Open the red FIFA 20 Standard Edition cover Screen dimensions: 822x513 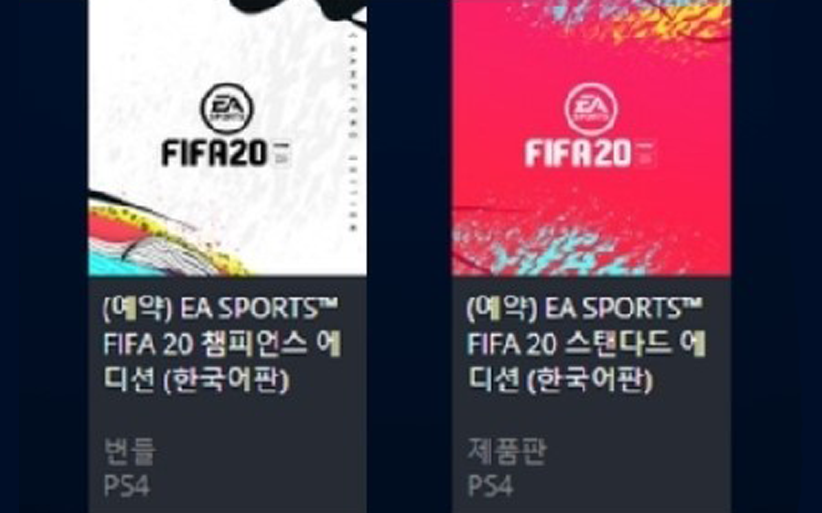591,137
